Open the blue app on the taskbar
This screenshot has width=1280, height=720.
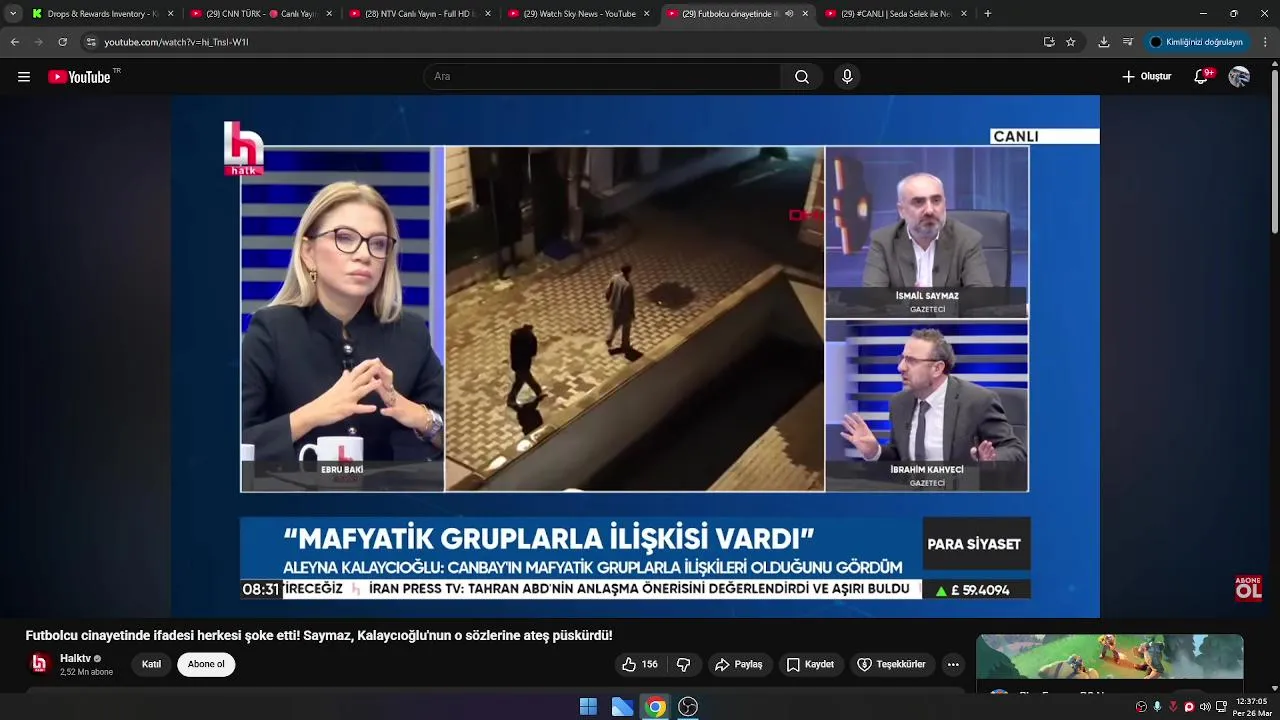coord(622,707)
